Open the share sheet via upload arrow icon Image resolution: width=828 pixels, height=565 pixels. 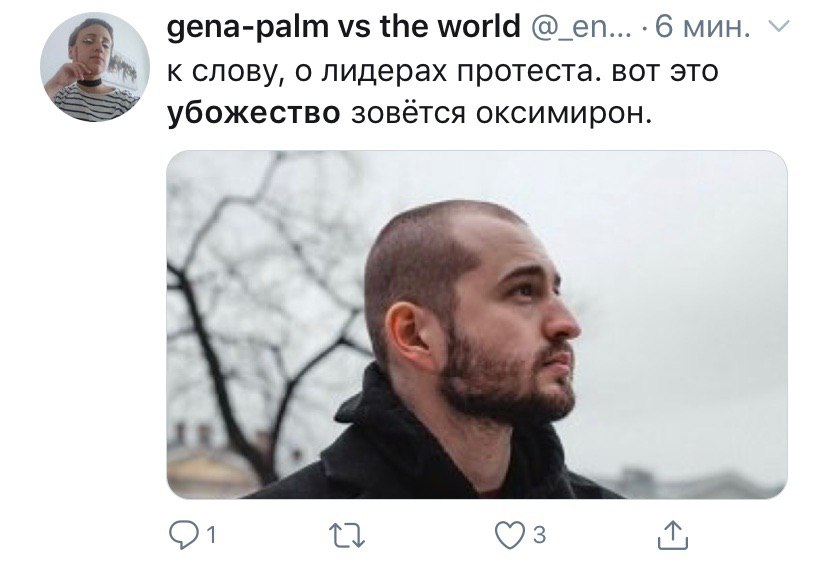click(x=673, y=535)
